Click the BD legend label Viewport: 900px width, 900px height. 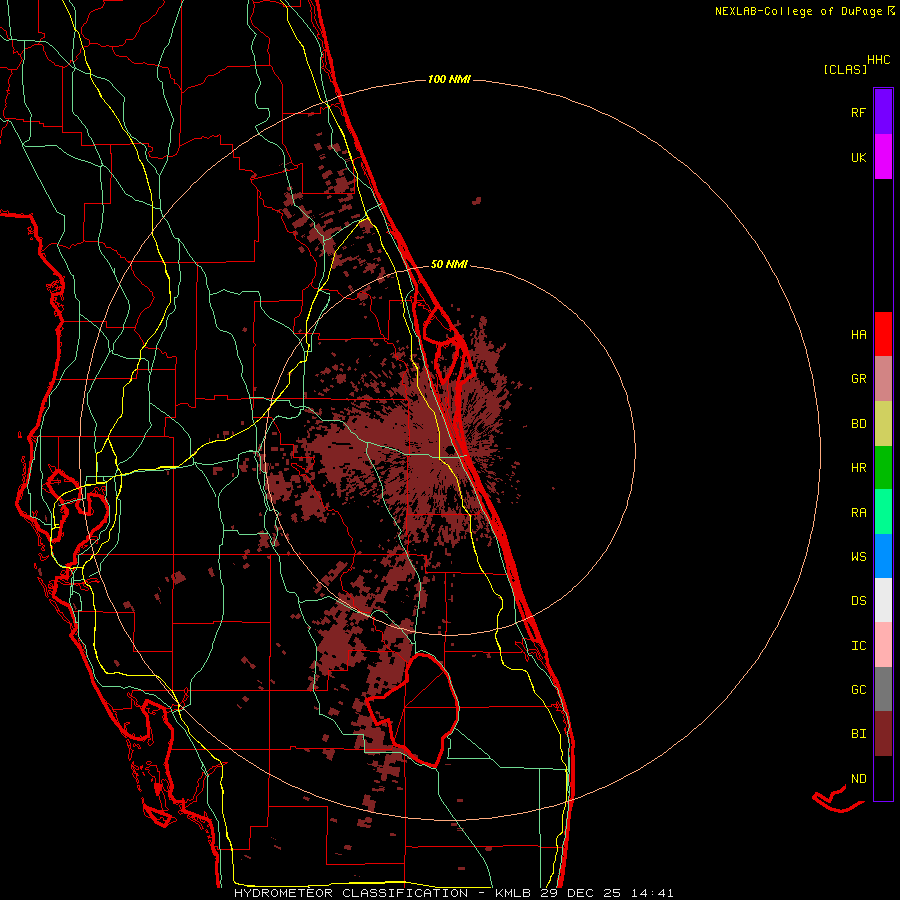tap(858, 424)
